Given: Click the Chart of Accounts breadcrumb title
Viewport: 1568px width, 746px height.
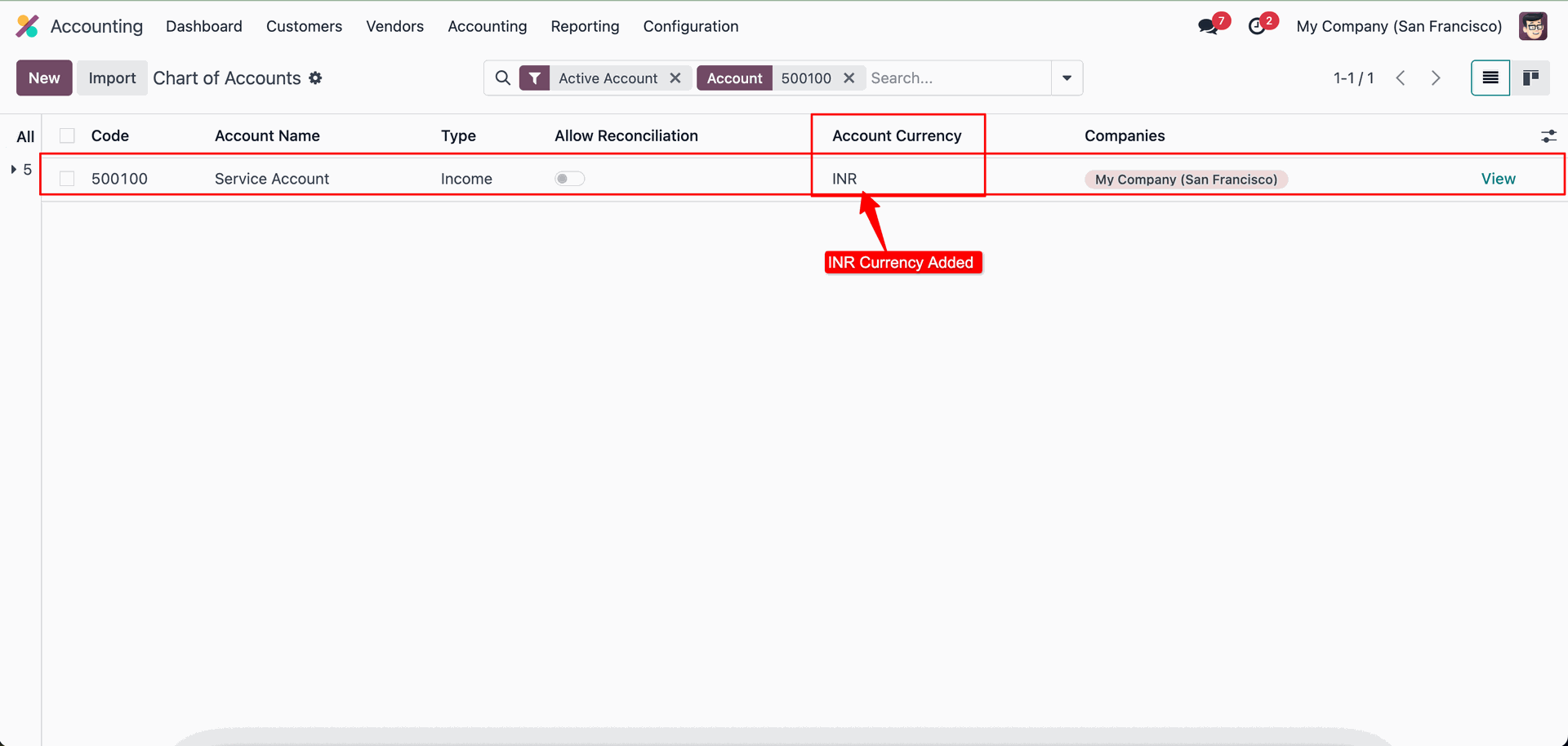Looking at the screenshot, I should [x=227, y=78].
